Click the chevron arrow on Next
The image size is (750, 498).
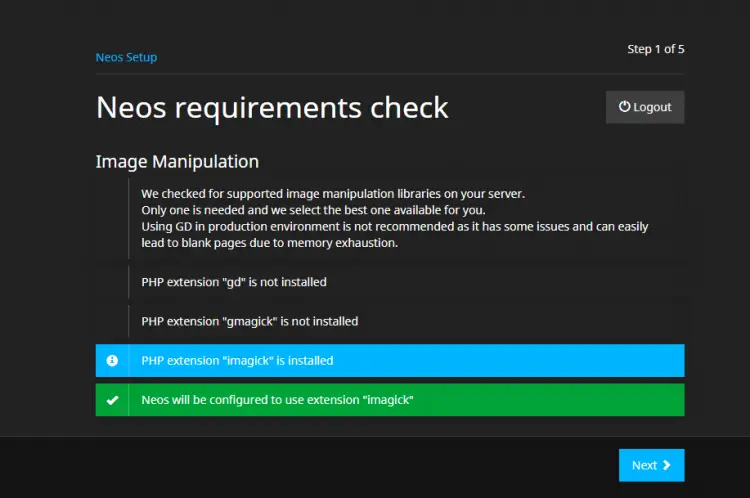pos(666,465)
